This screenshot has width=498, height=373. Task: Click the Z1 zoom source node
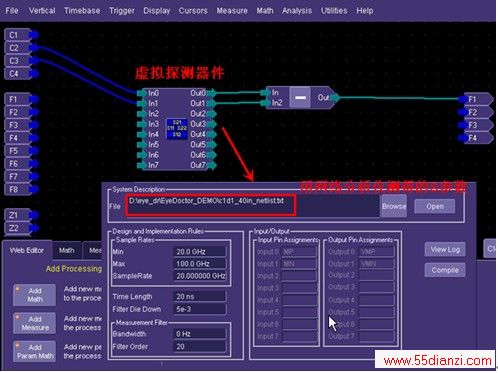click(x=19, y=215)
